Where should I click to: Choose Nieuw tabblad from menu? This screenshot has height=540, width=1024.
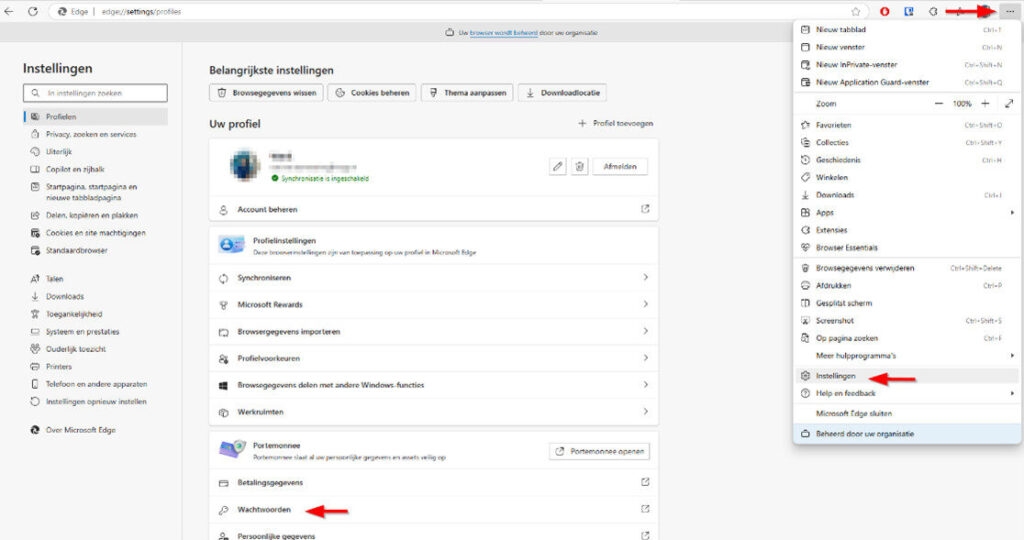point(907,29)
